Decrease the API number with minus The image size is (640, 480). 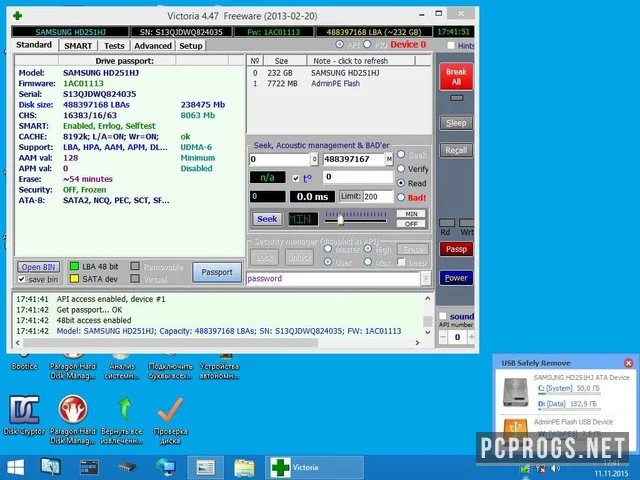[443, 337]
